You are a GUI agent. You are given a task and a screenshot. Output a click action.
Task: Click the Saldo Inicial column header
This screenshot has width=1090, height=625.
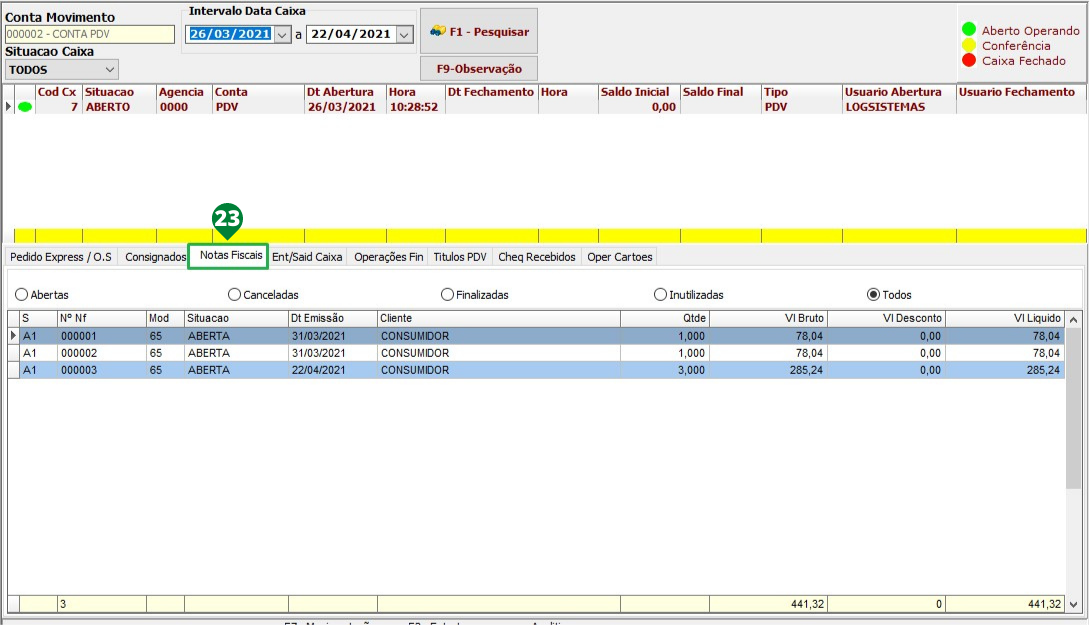639,92
